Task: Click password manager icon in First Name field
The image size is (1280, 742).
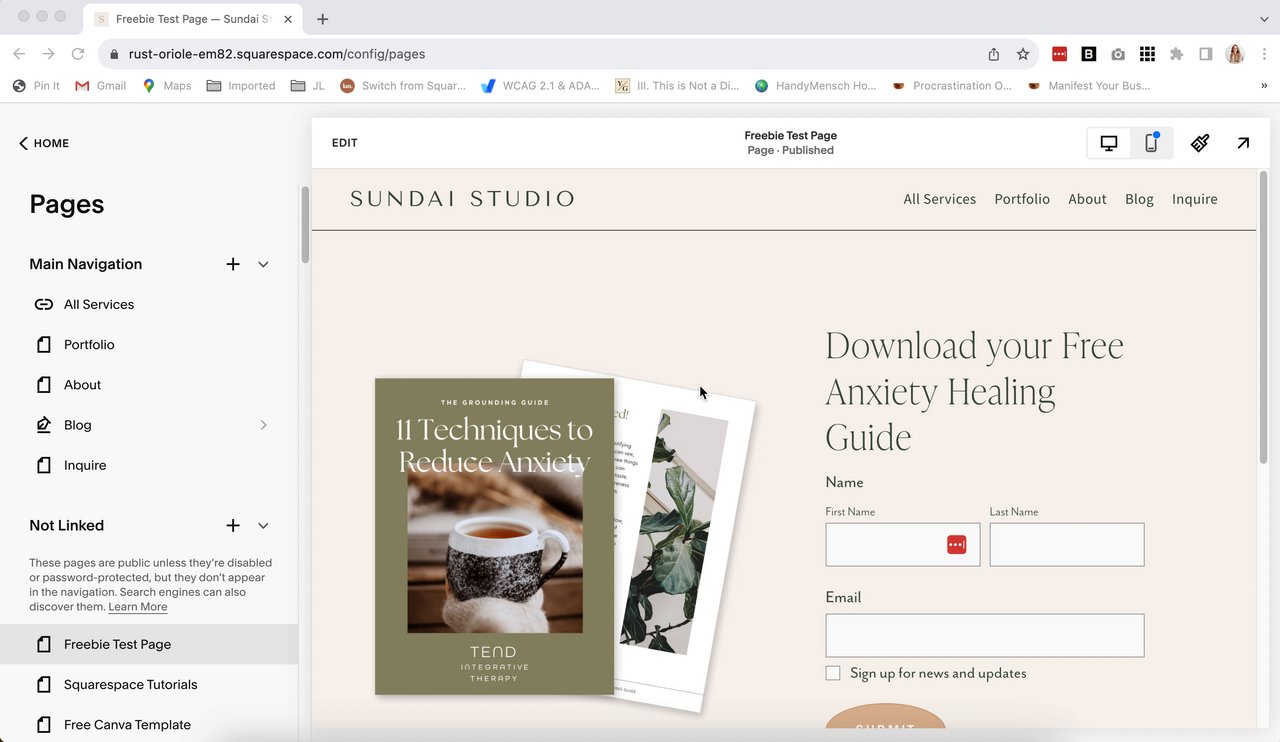Action: pos(957,545)
